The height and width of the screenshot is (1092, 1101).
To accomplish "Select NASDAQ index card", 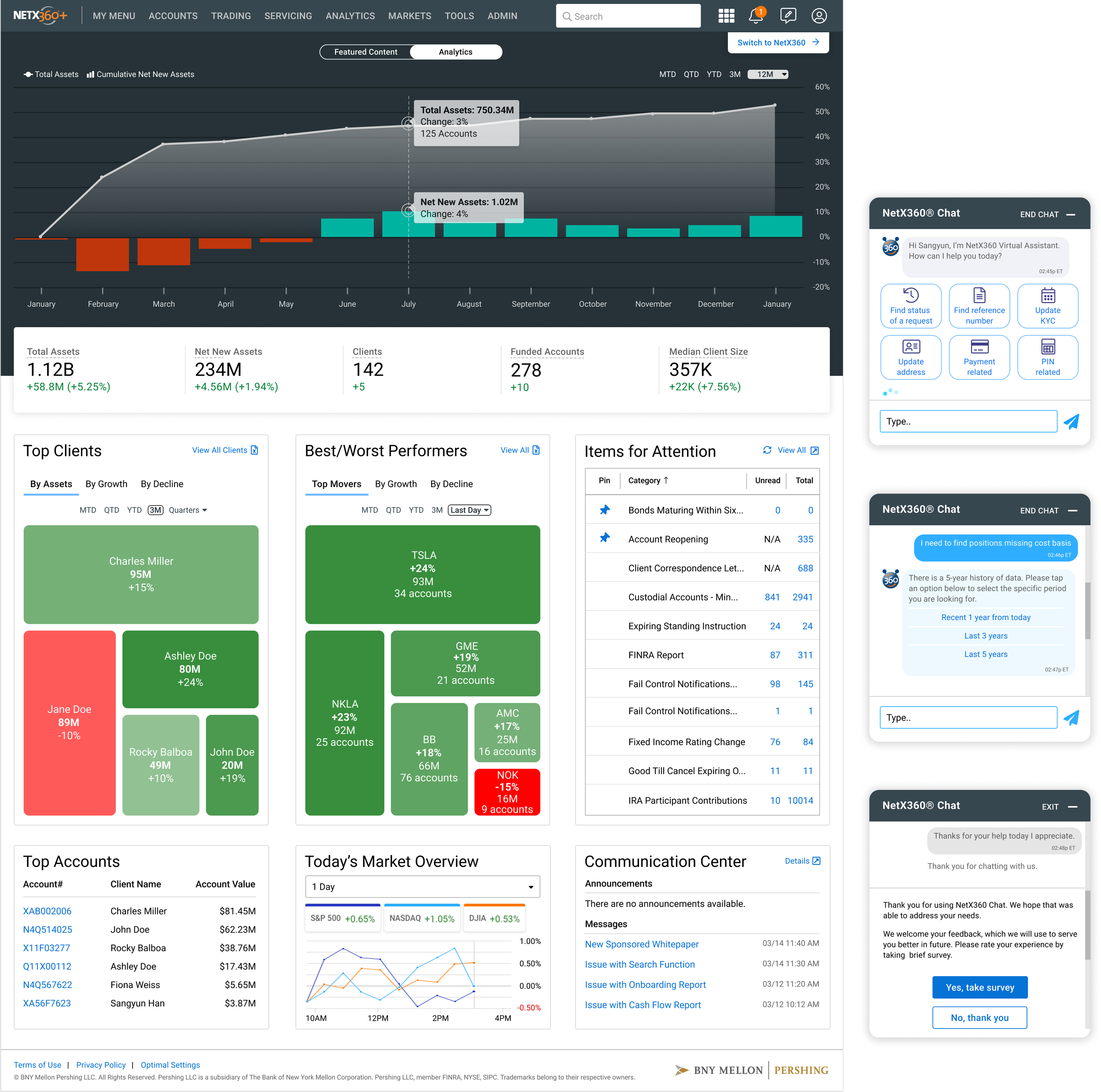I will (x=422, y=918).
